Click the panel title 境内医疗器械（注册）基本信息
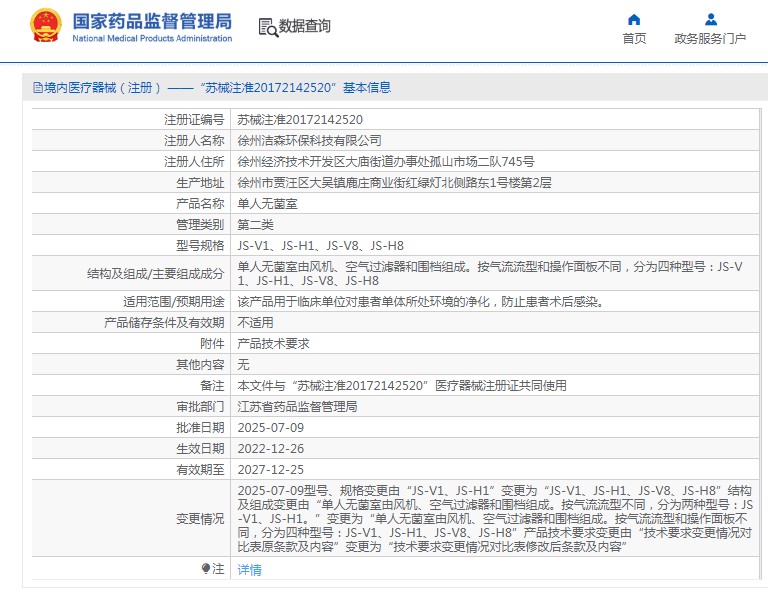Image resolution: width=768 pixels, height=601 pixels. click(217, 88)
